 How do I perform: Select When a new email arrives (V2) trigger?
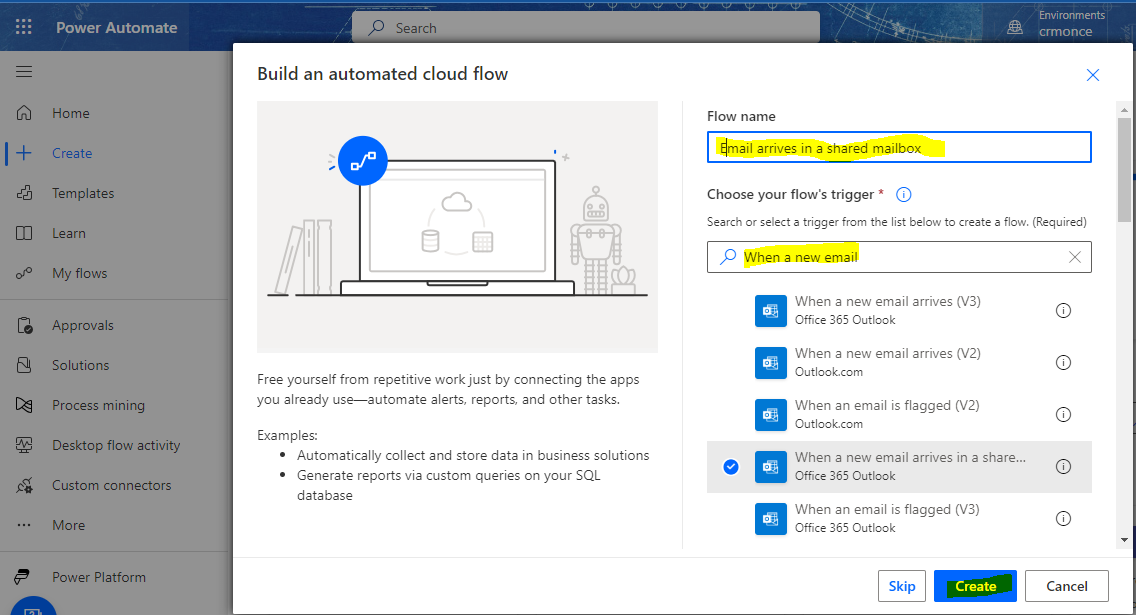pyautogui.click(x=899, y=362)
